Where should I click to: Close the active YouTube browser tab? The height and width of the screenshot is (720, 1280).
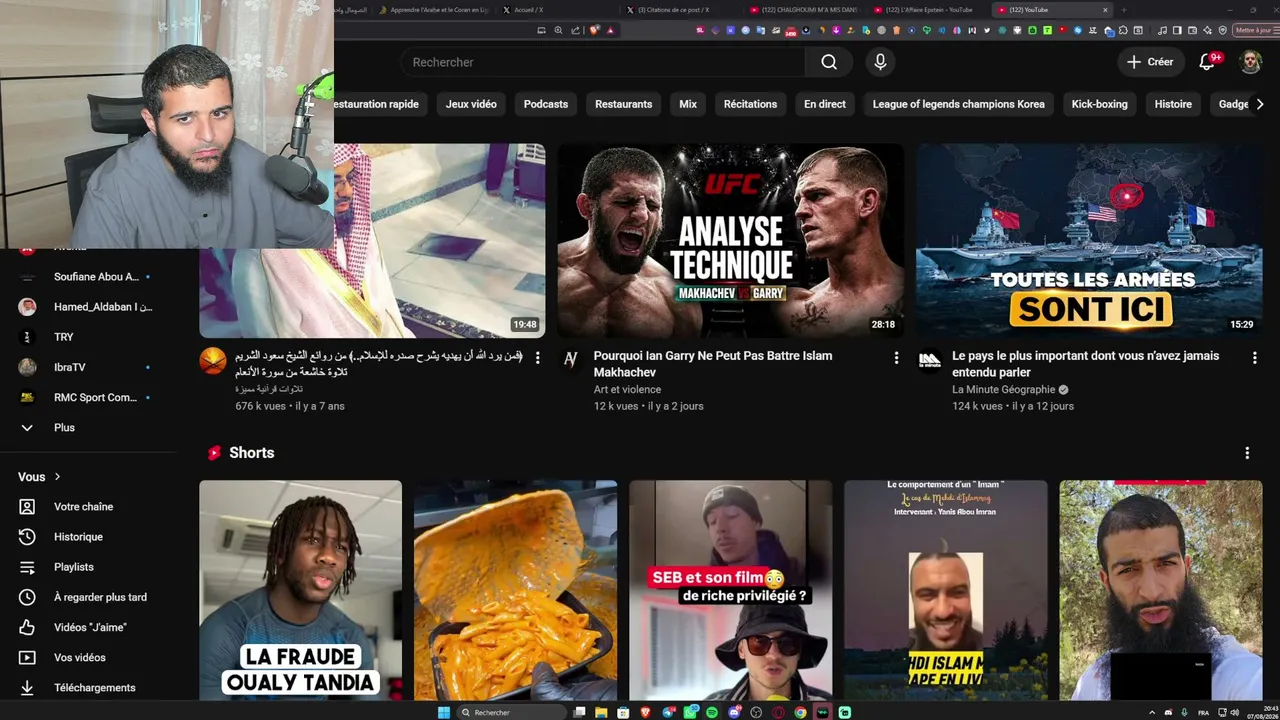coord(1105,10)
